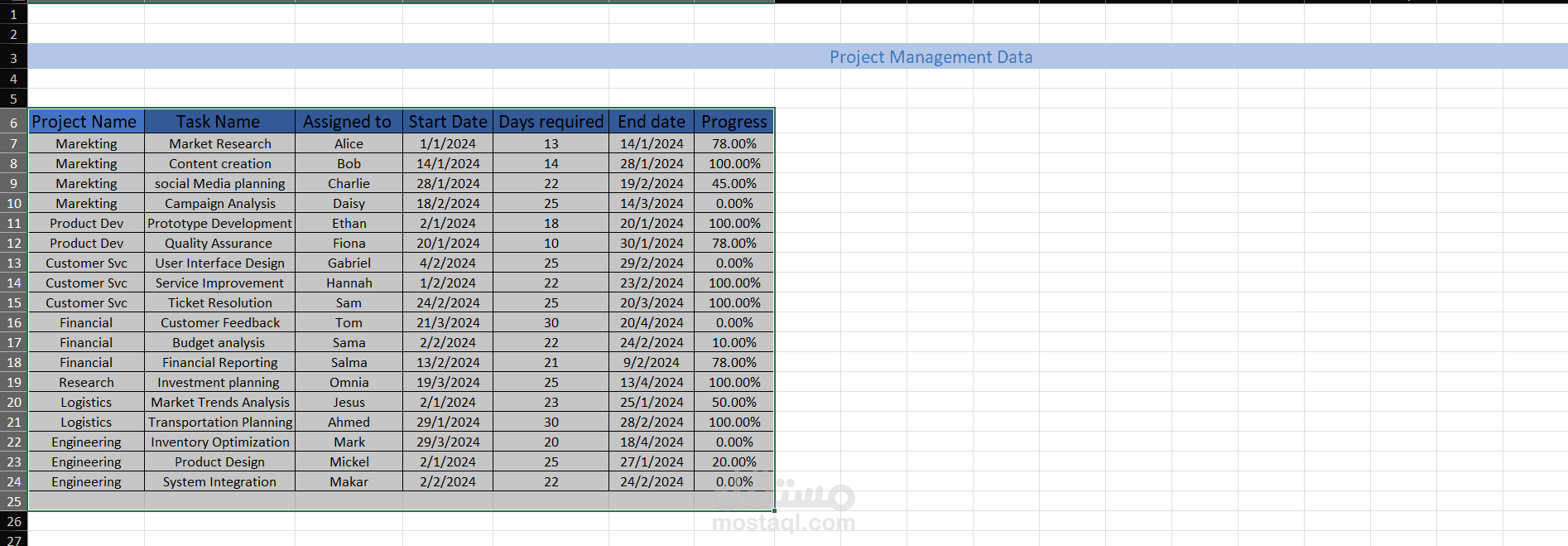1568x546 pixels.
Task: Click the cell containing Mickel
Action: [349, 461]
